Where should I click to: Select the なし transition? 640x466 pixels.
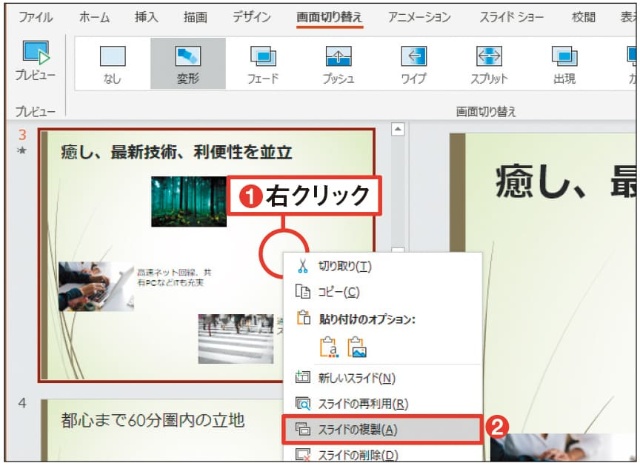[x=113, y=64]
